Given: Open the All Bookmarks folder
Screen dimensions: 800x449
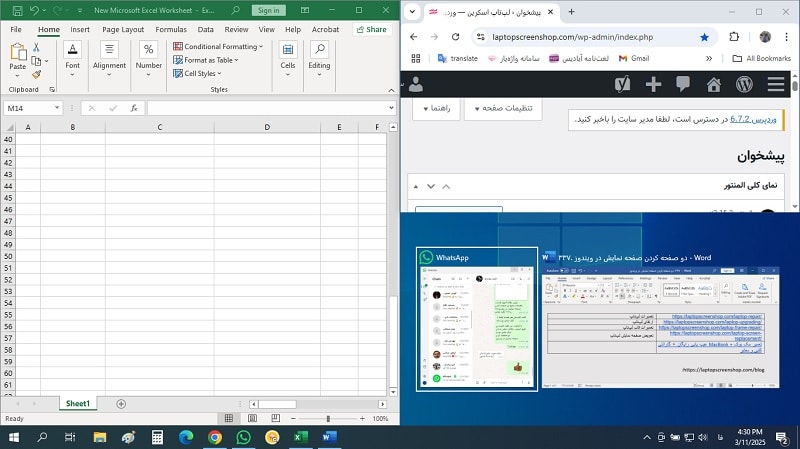Looking at the screenshot, I should click(x=761, y=58).
